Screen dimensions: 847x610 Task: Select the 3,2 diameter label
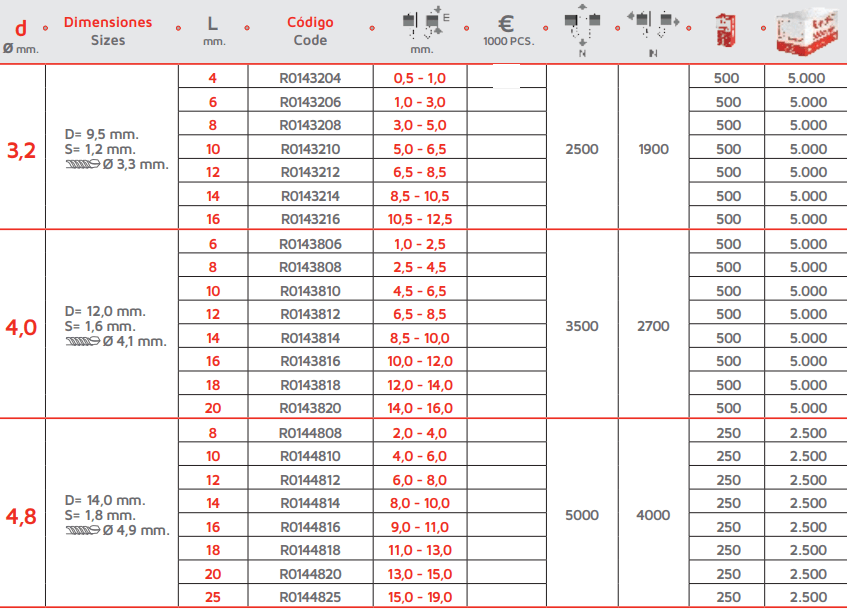(21, 150)
